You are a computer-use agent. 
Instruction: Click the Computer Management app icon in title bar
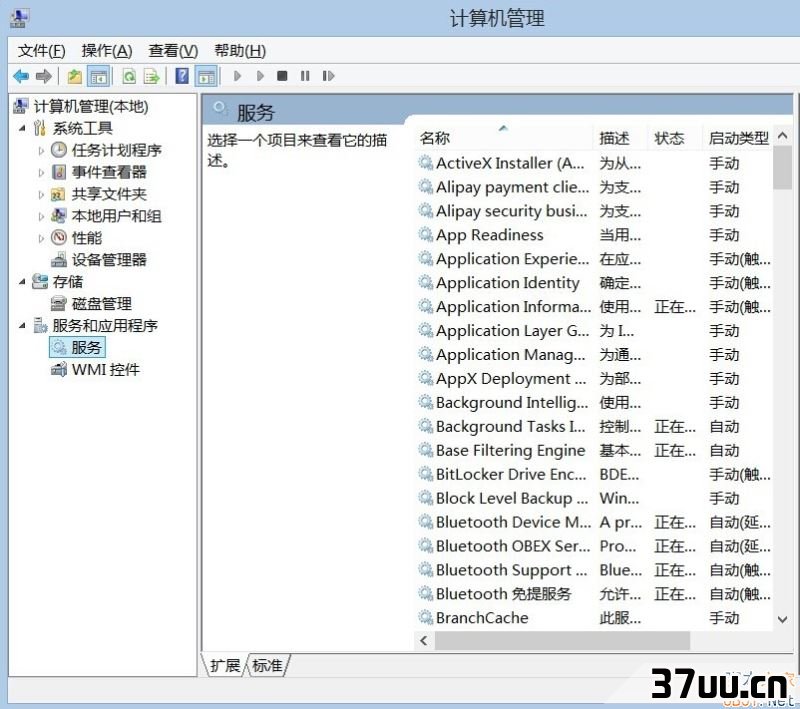(x=19, y=18)
